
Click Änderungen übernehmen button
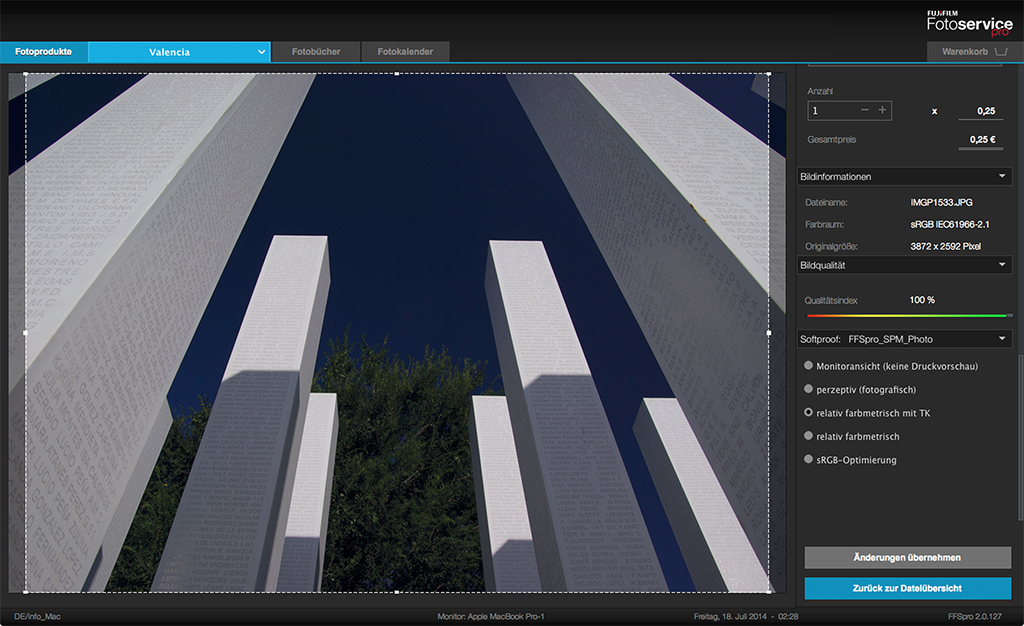coord(907,557)
